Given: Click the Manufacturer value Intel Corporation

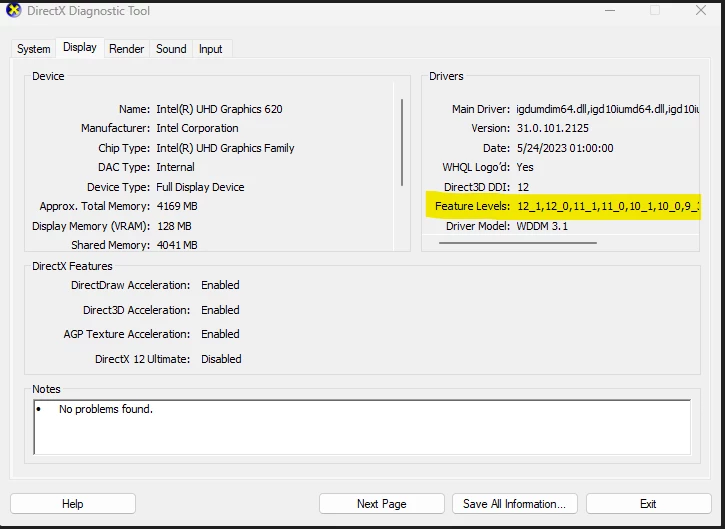Looking at the screenshot, I should [x=197, y=128].
